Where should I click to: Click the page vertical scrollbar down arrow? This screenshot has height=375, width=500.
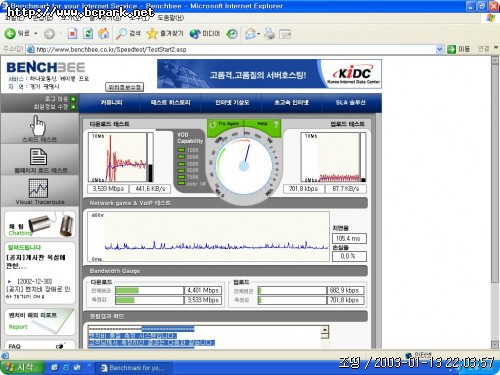[495, 345]
